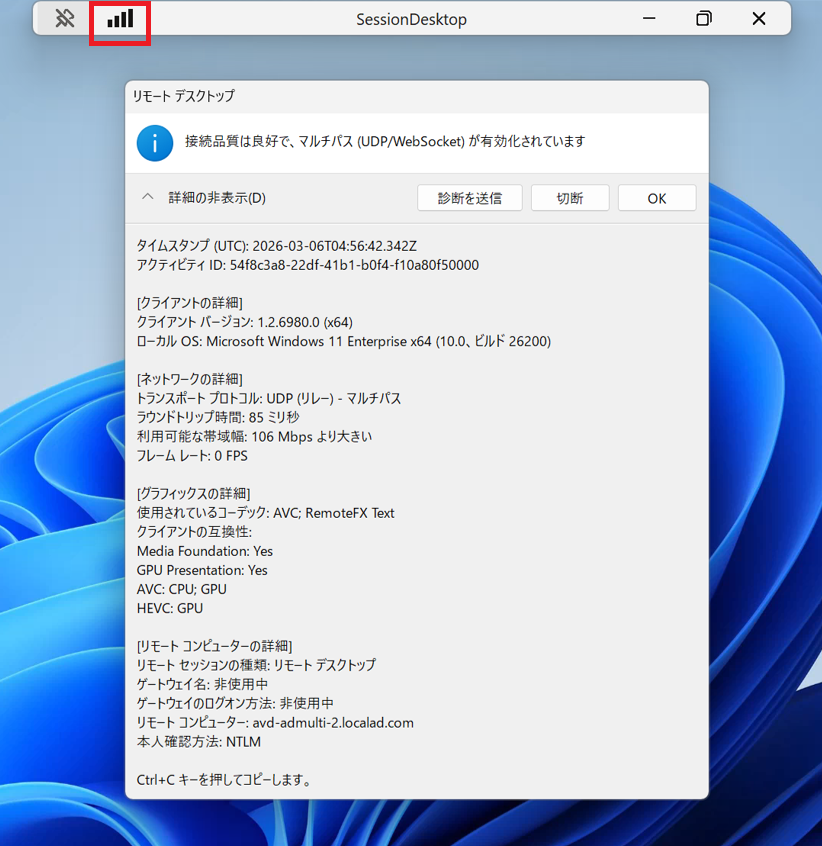
Task: Confirm the dialog with OK
Action: point(656,198)
